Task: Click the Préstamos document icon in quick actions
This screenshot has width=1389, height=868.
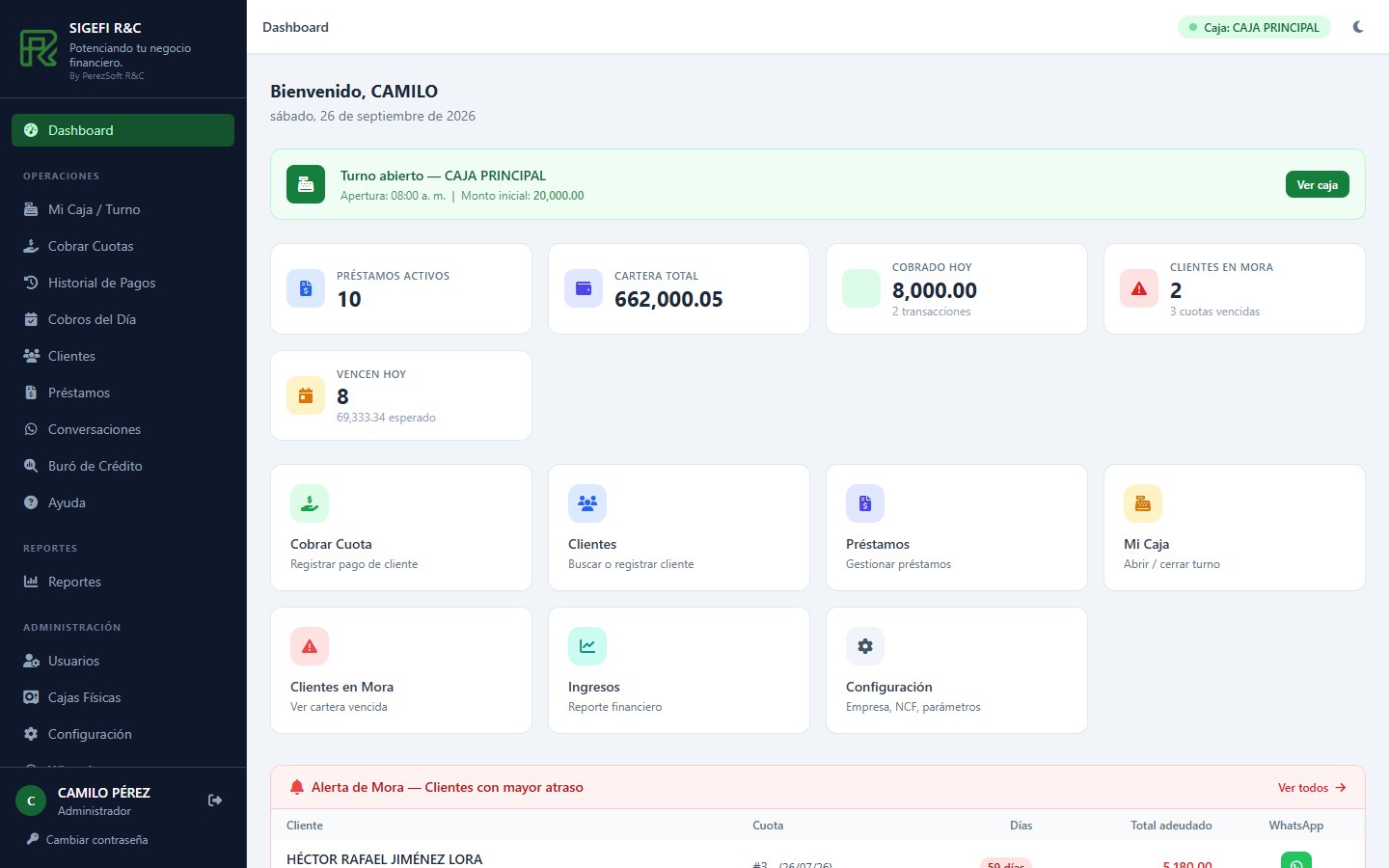Action: click(865, 503)
